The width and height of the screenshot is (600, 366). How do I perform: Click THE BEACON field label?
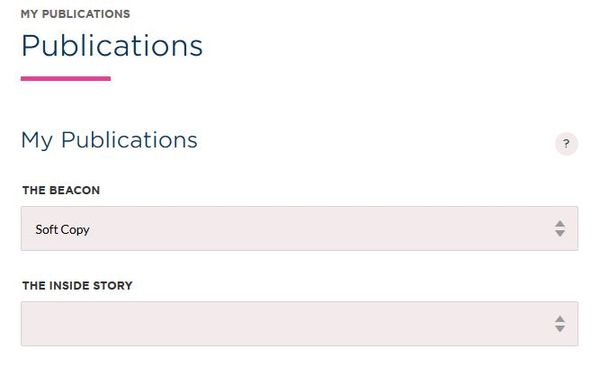tap(61, 190)
